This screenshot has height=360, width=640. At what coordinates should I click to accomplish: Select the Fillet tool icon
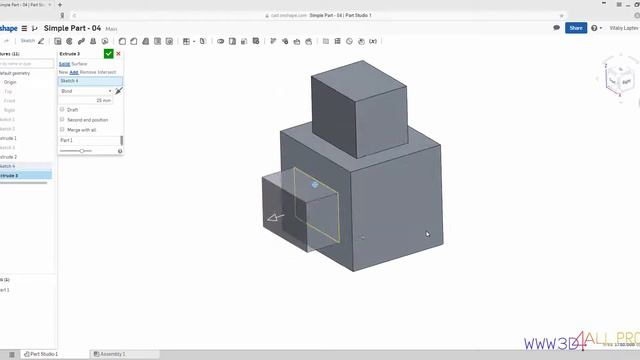pos(122,41)
